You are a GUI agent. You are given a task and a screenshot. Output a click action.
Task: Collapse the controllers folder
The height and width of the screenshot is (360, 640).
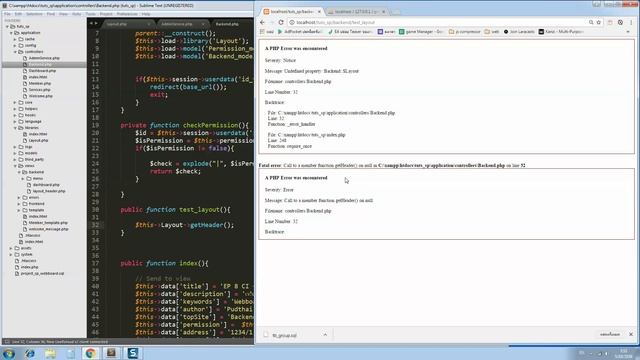[x=15, y=52]
